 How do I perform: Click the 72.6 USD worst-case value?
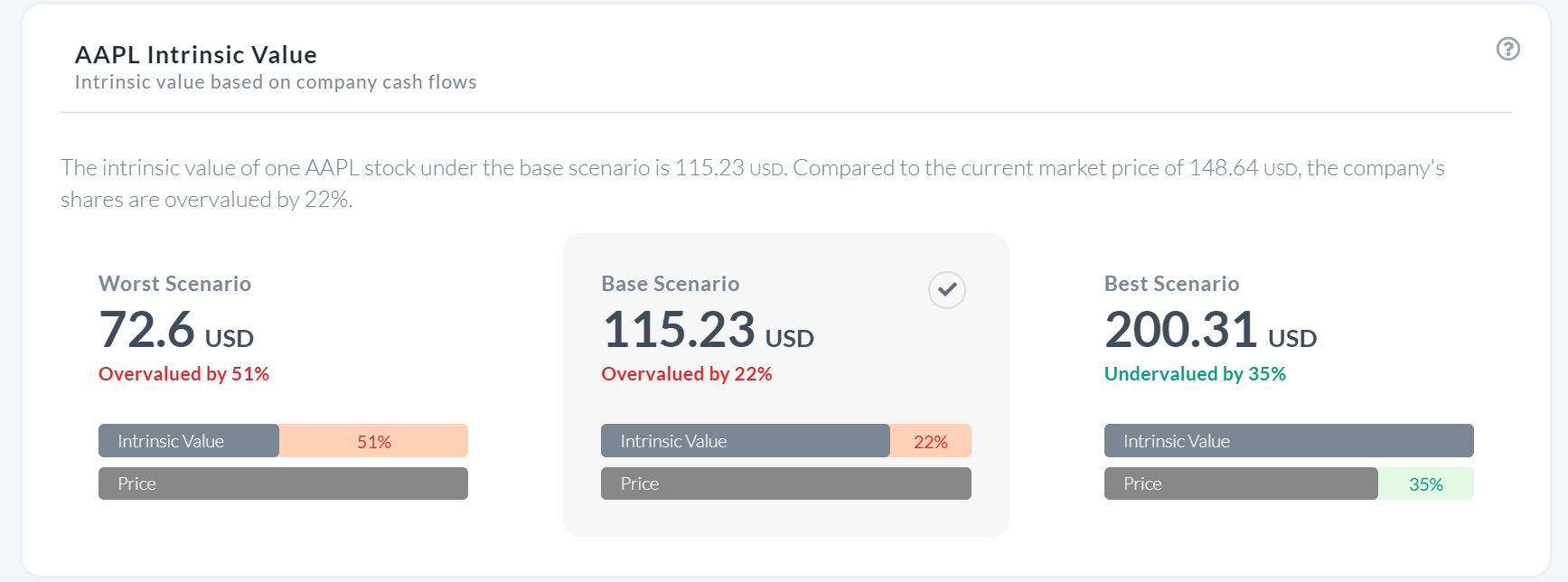tap(176, 330)
